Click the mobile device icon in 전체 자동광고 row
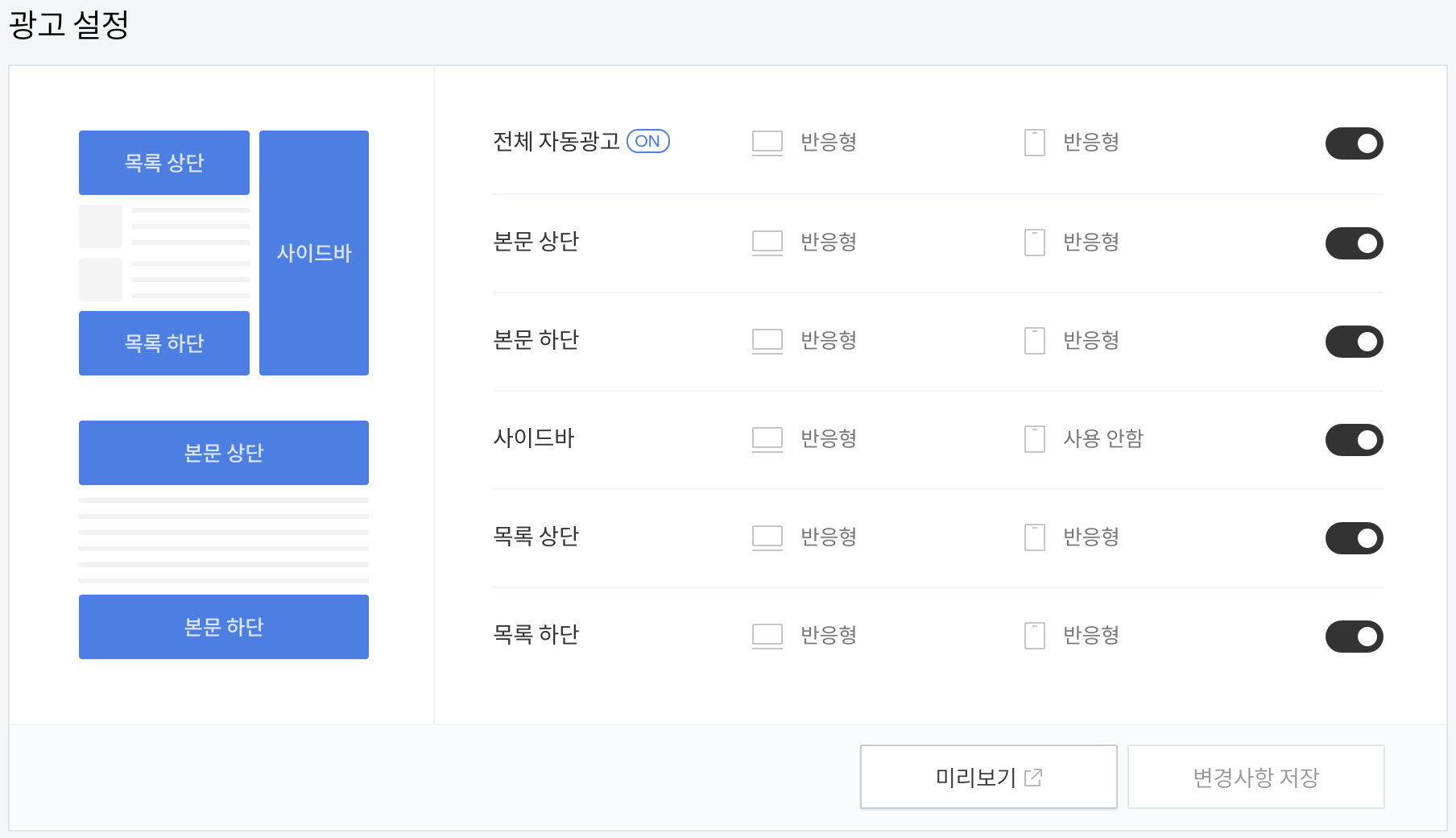Viewport: 1456px width, 838px height. coord(1035,143)
